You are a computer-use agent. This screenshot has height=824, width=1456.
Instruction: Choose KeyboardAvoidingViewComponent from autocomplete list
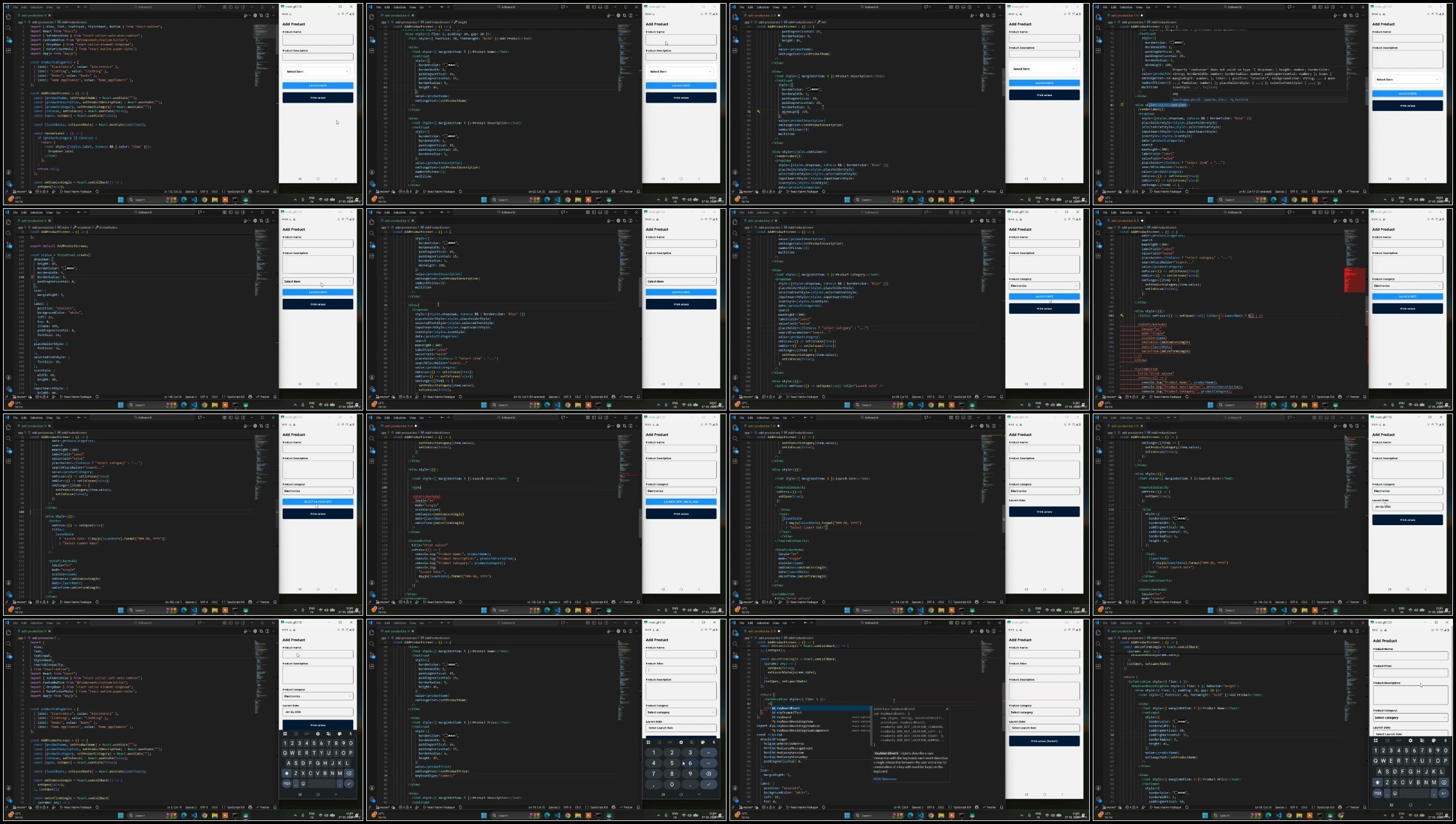[x=803, y=730]
